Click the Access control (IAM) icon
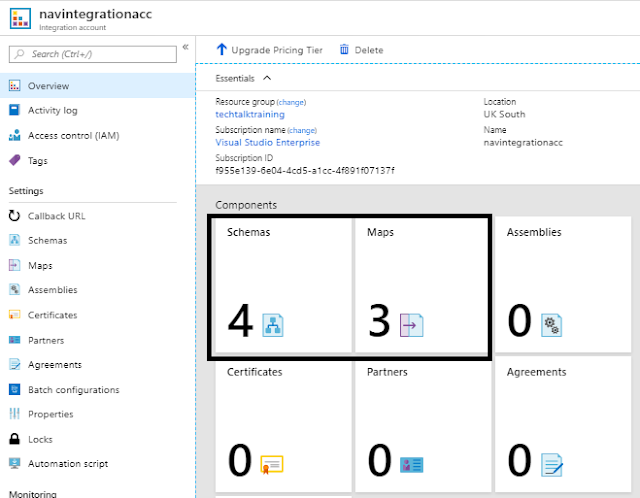Screen dimensions: 640x498 click(x=15, y=136)
